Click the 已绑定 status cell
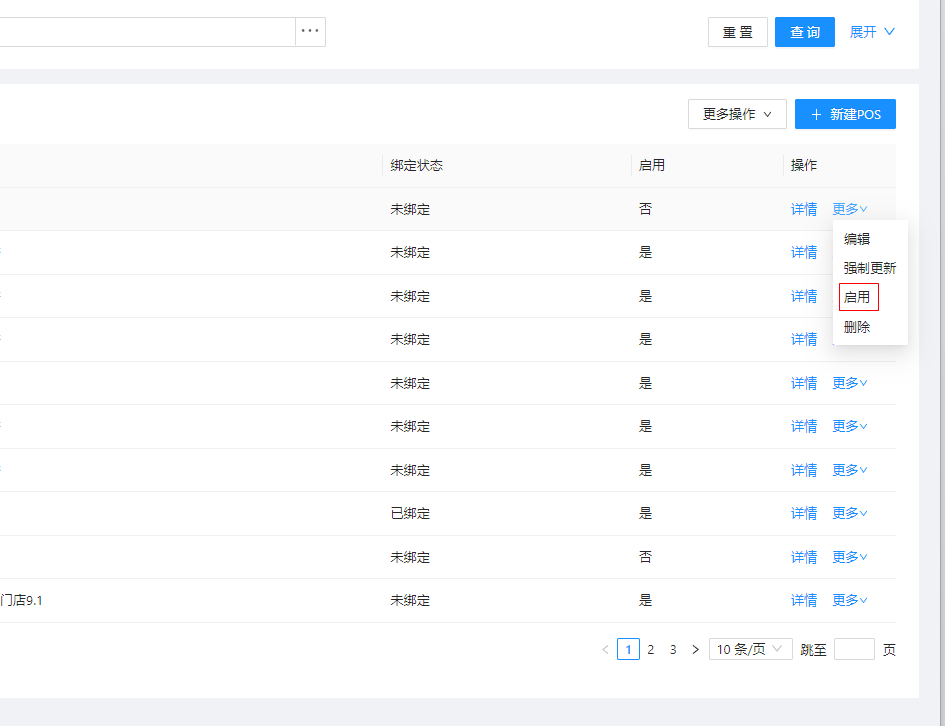This screenshot has height=726, width=945. coord(410,513)
